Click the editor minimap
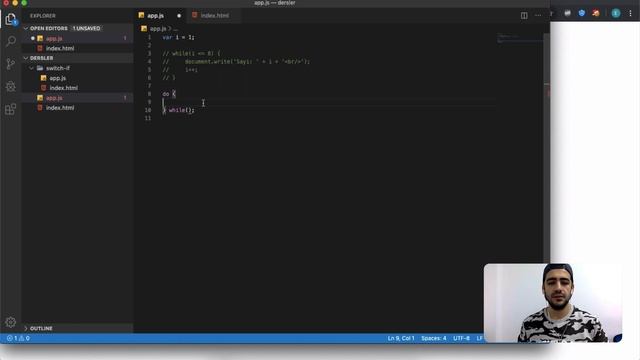 click(520, 39)
